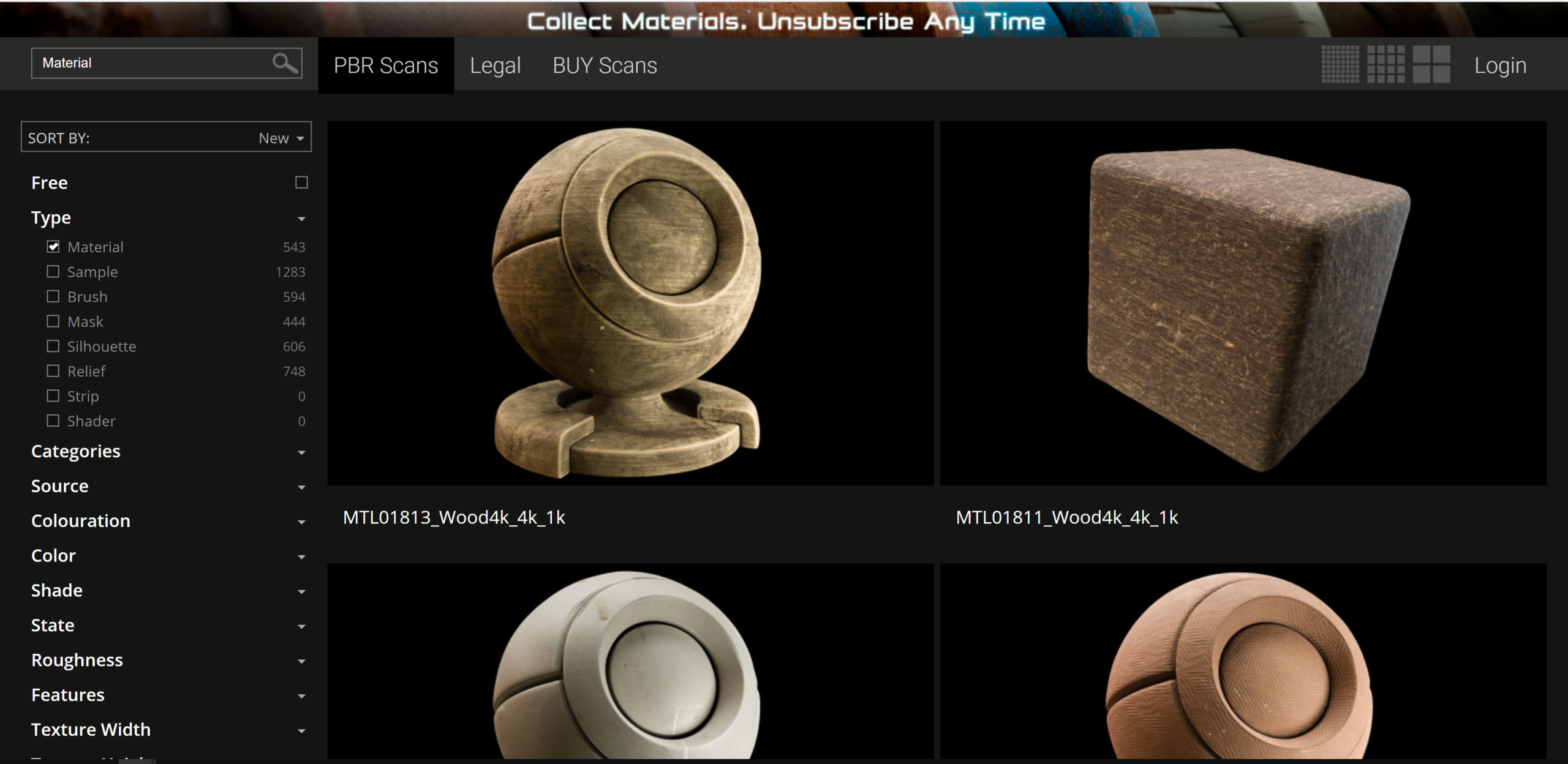1568x764 pixels.
Task: Expand the Roughness filter section
Action: click(301, 662)
